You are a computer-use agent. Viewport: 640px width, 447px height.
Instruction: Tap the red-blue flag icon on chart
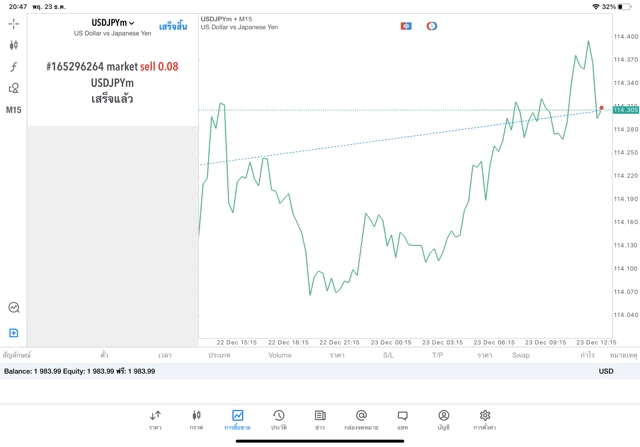(406, 26)
